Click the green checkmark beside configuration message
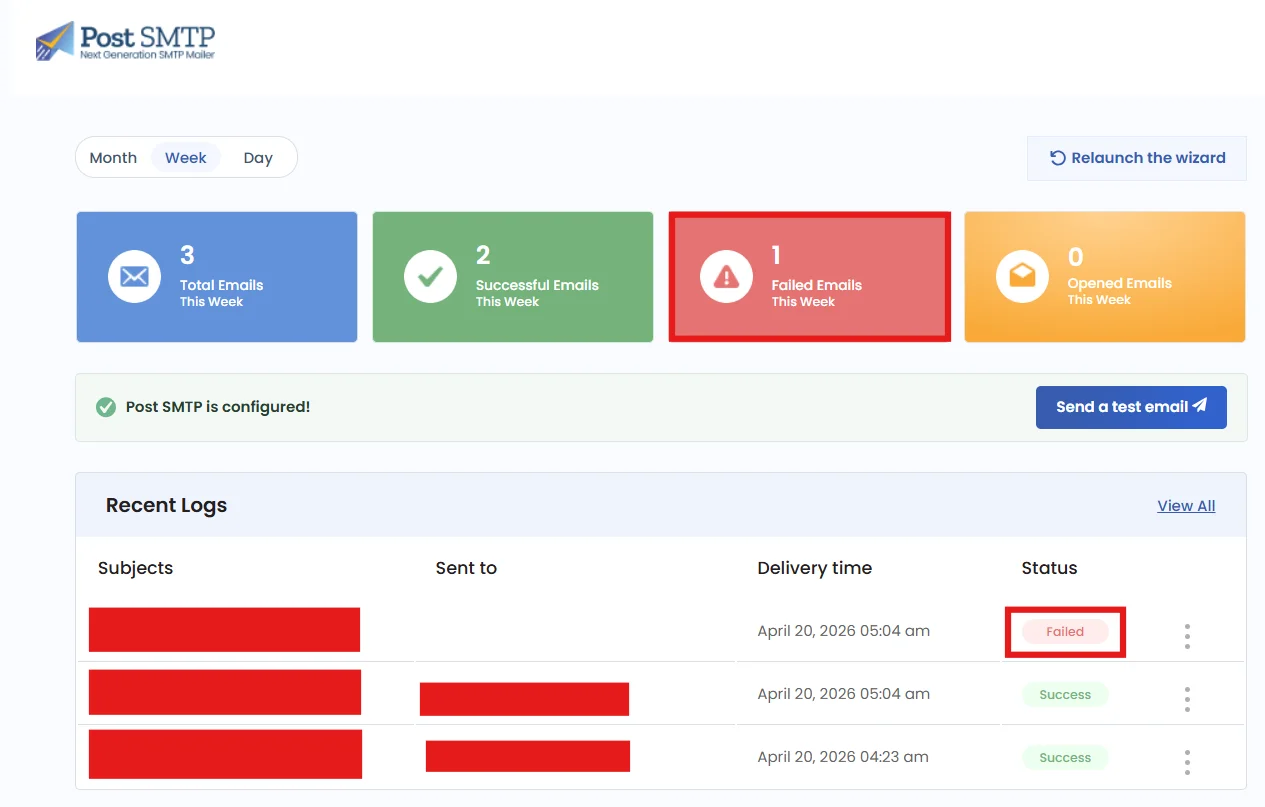 (x=105, y=407)
